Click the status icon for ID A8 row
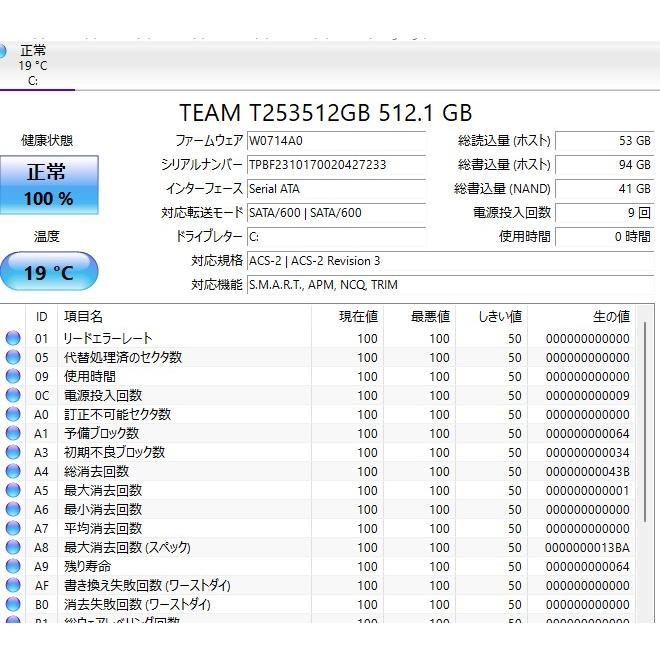 [x=13, y=547]
